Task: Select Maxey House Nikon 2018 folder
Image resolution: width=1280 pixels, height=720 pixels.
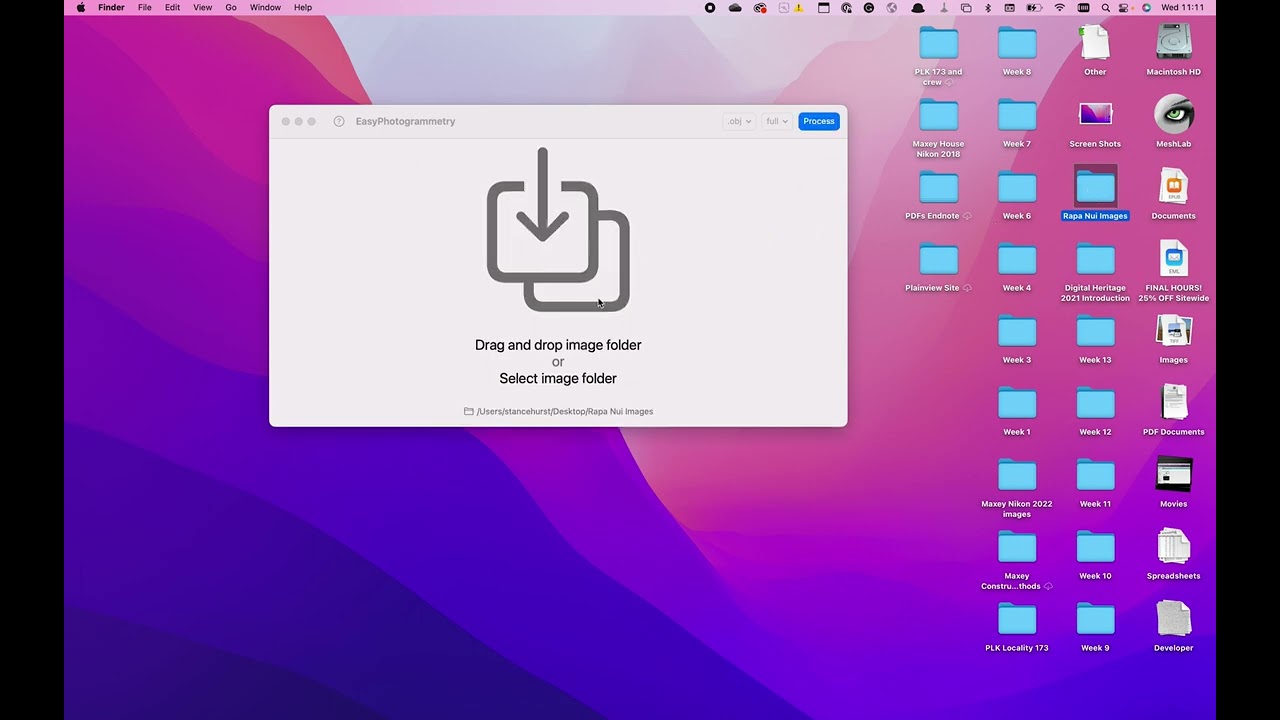Action: point(938,115)
